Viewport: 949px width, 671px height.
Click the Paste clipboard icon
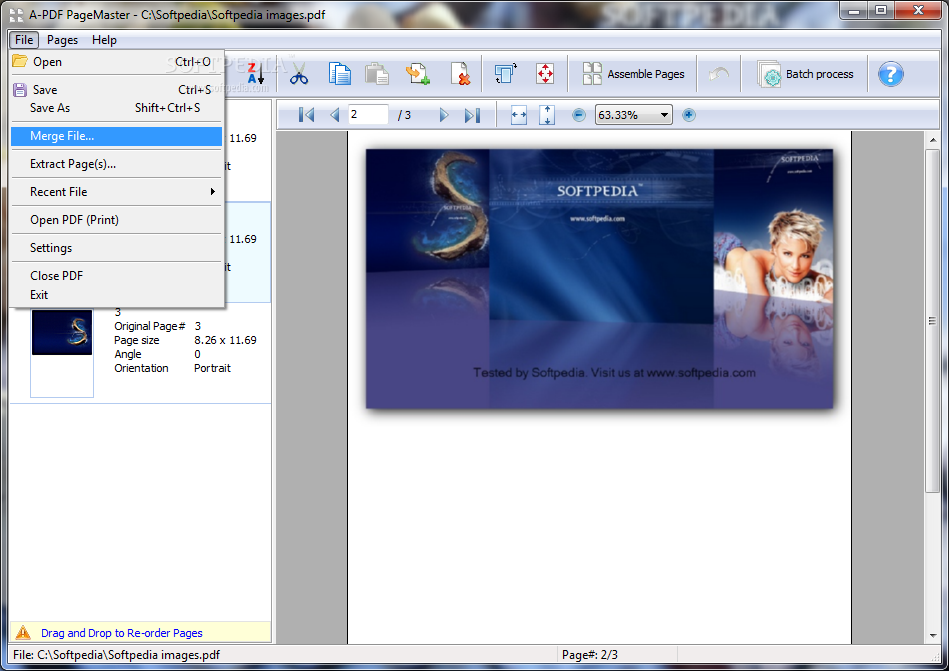(x=377, y=74)
